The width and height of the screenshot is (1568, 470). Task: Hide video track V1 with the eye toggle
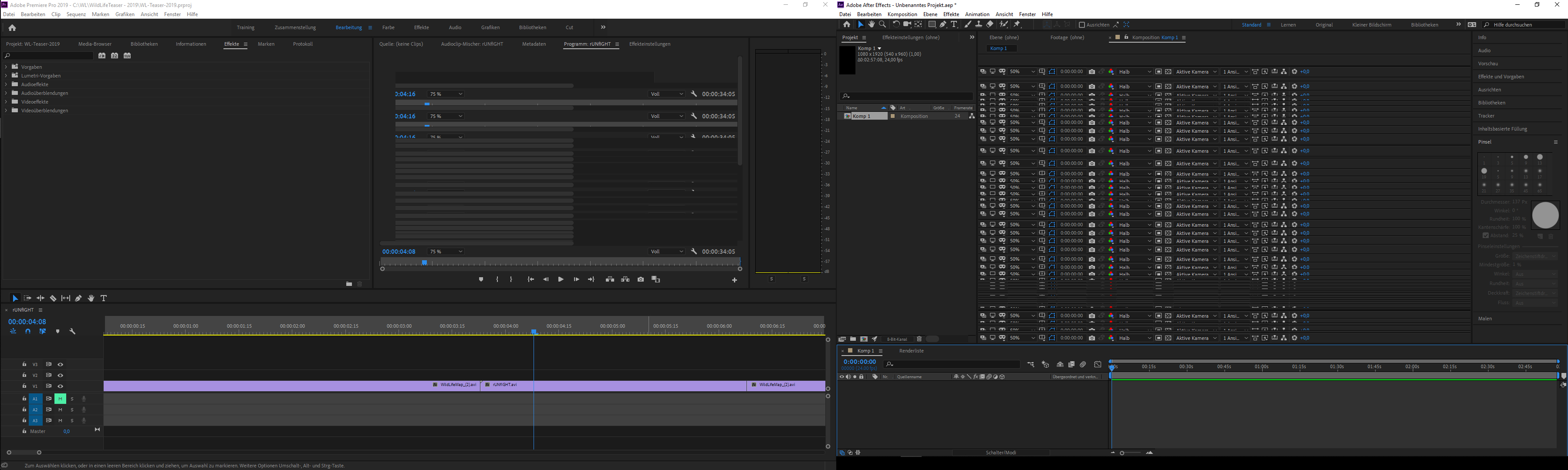pos(60,386)
